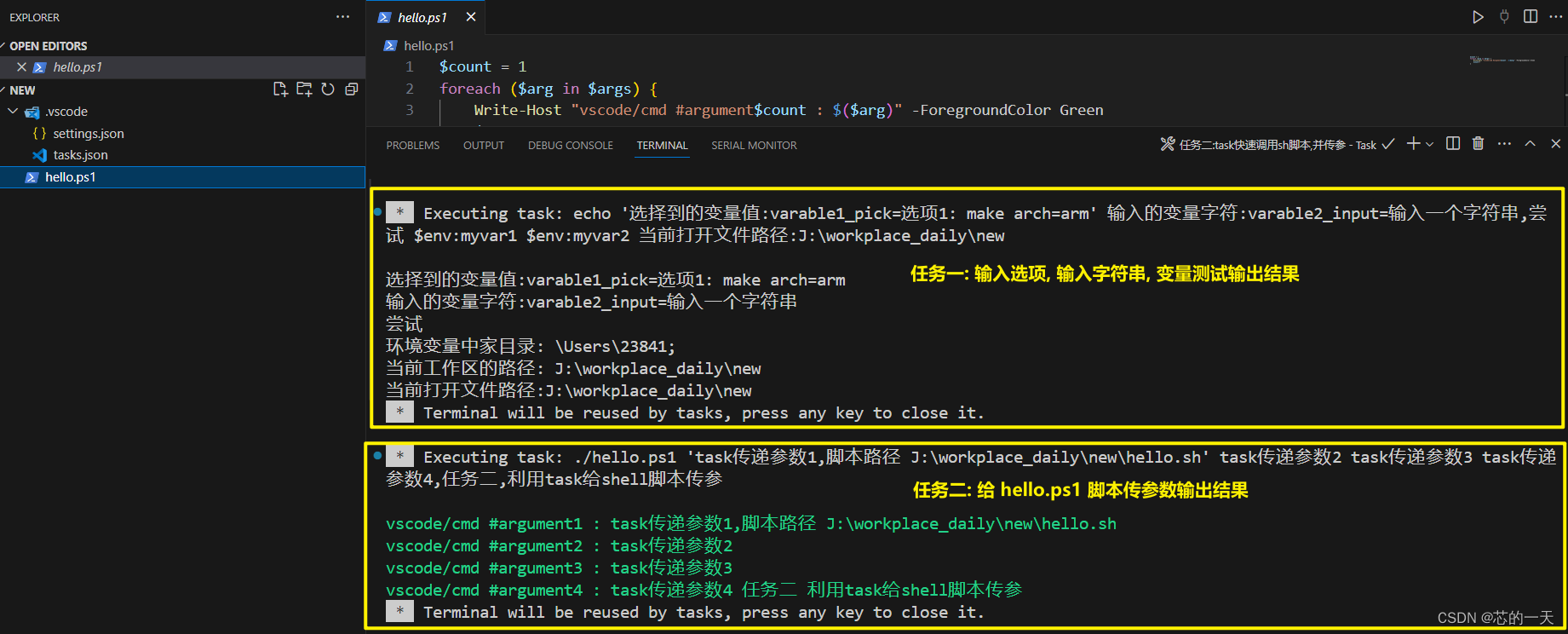This screenshot has width=1568, height=634.
Task: Collapse the OPEN EDITORS section
Action: point(3,46)
